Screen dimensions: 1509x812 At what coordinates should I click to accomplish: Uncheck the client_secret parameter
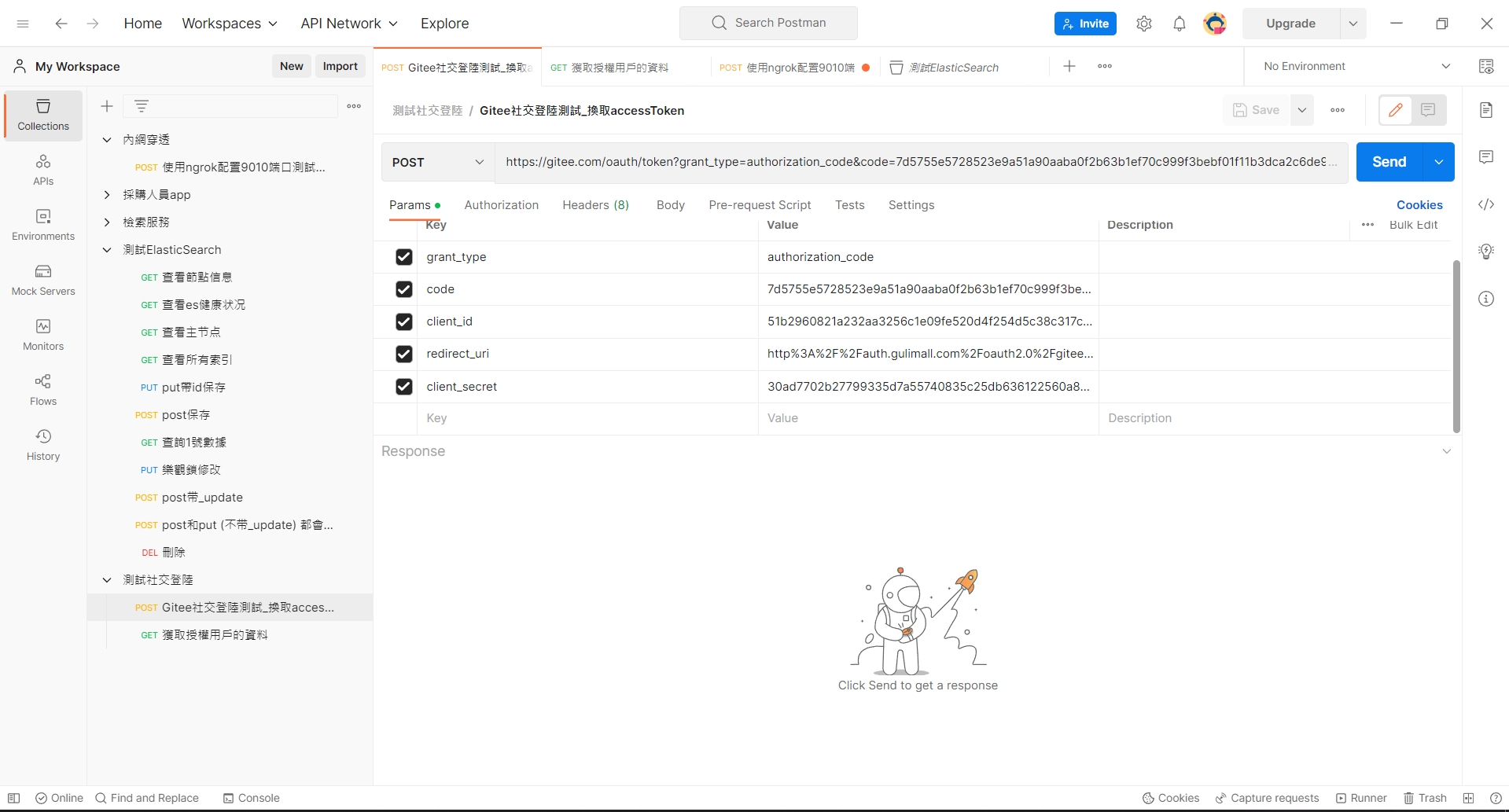404,387
